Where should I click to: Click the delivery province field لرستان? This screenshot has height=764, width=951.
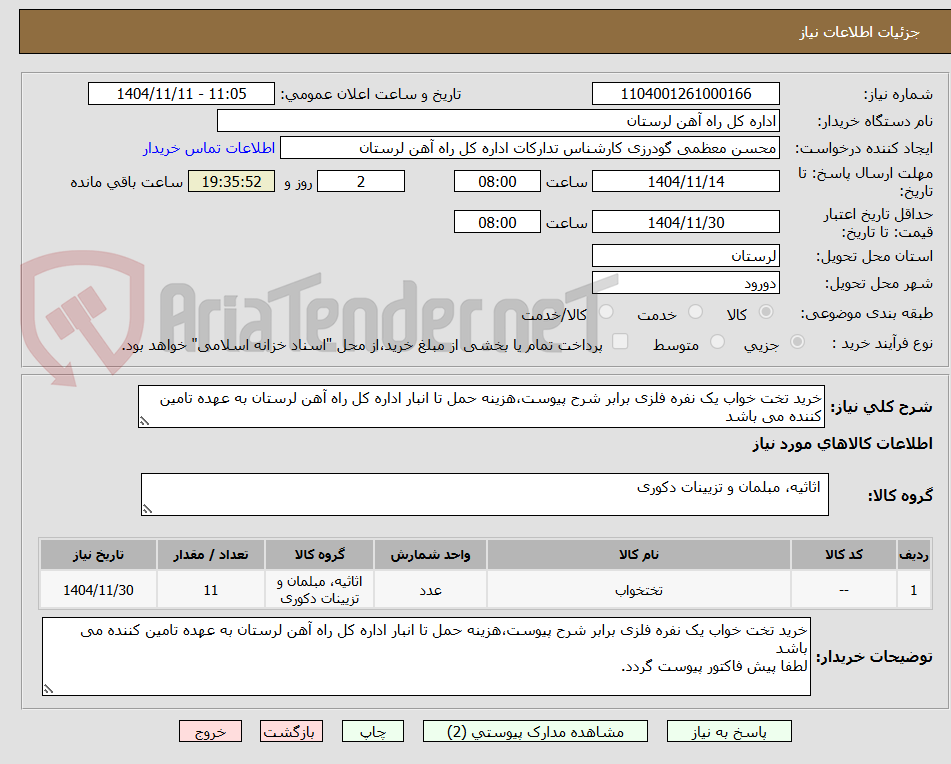(x=685, y=256)
